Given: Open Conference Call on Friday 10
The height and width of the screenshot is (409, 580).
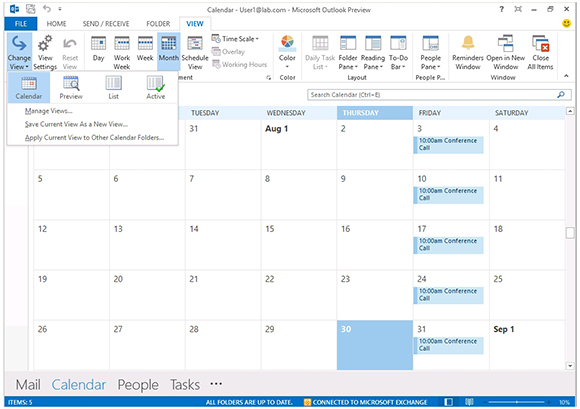Looking at the screenshot, I should click(448, 195).
